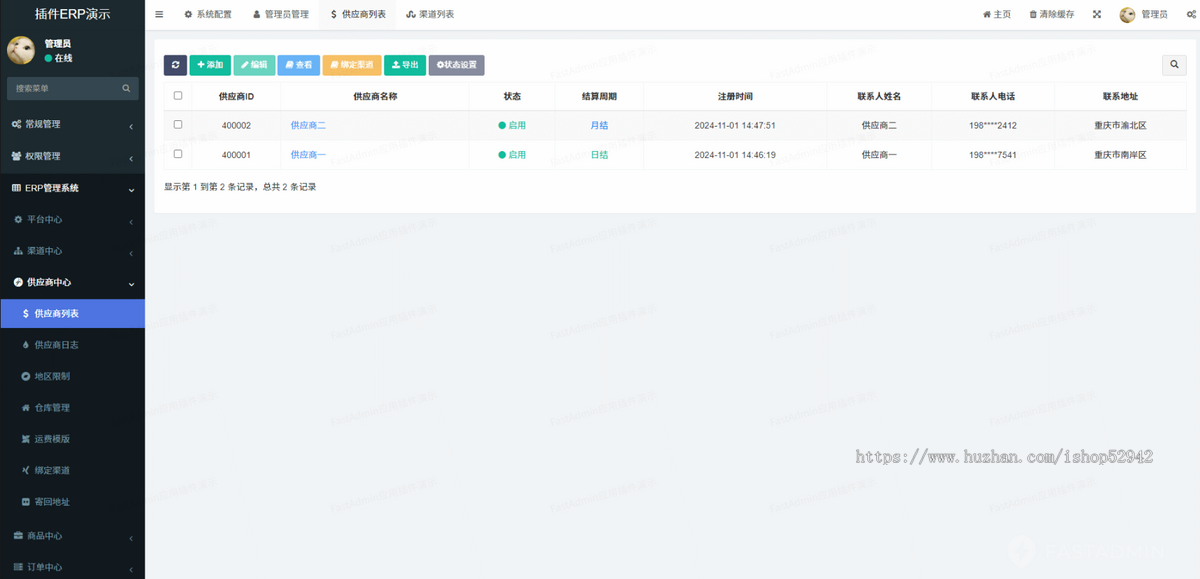Select the 400002 ID cell

pyautogui.click(x=236, y=126)
